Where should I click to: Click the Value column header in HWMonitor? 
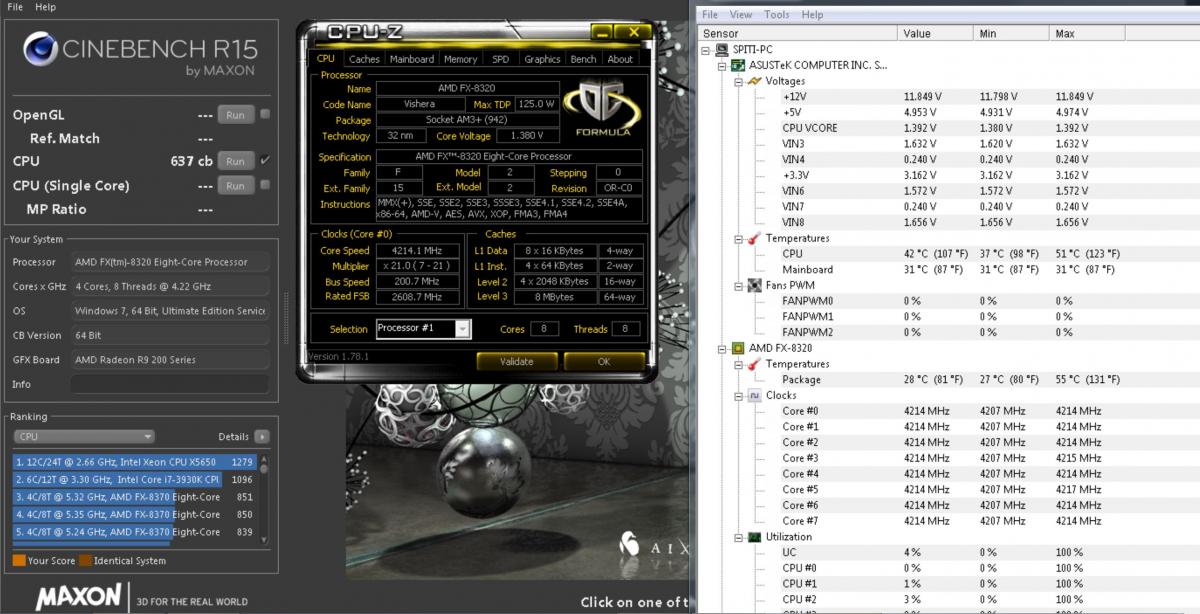(935, 33)
